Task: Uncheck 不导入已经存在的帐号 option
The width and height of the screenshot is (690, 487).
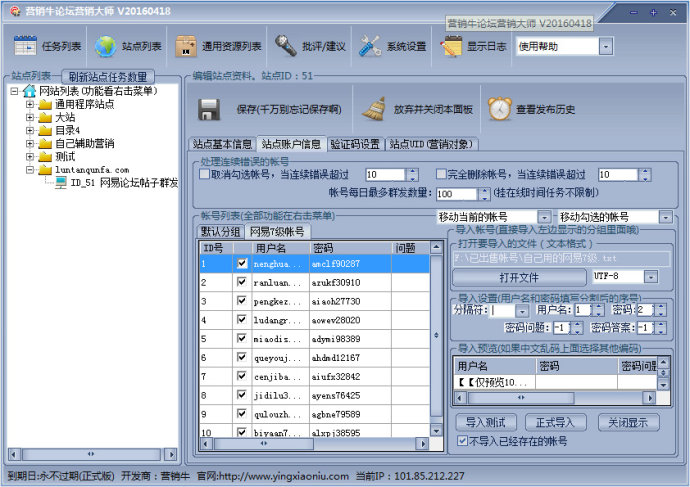Action: (x=461, y=441)
